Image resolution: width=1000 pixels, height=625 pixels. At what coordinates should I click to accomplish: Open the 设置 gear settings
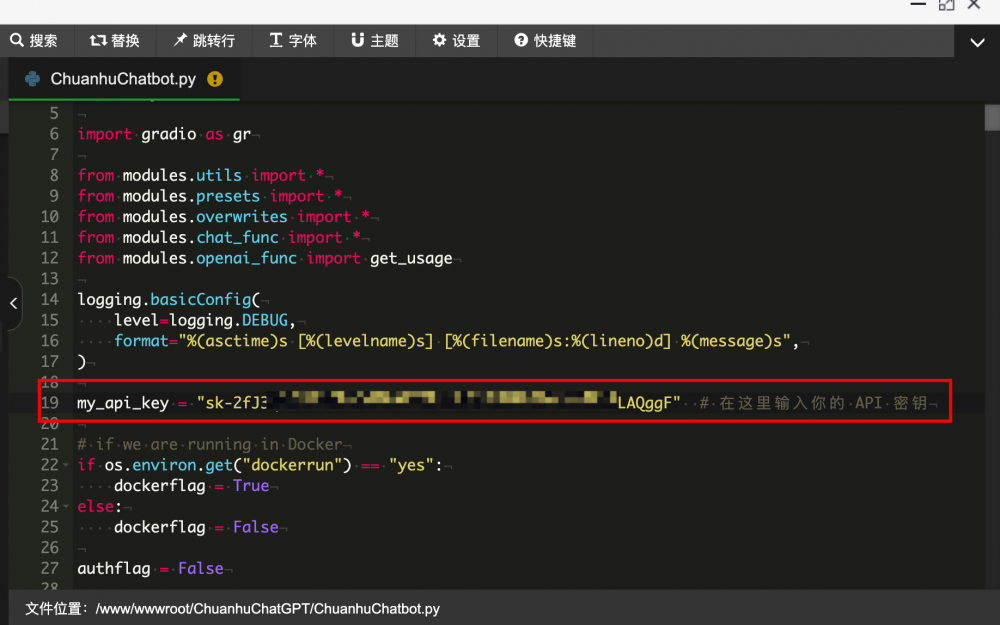[456, 41]
